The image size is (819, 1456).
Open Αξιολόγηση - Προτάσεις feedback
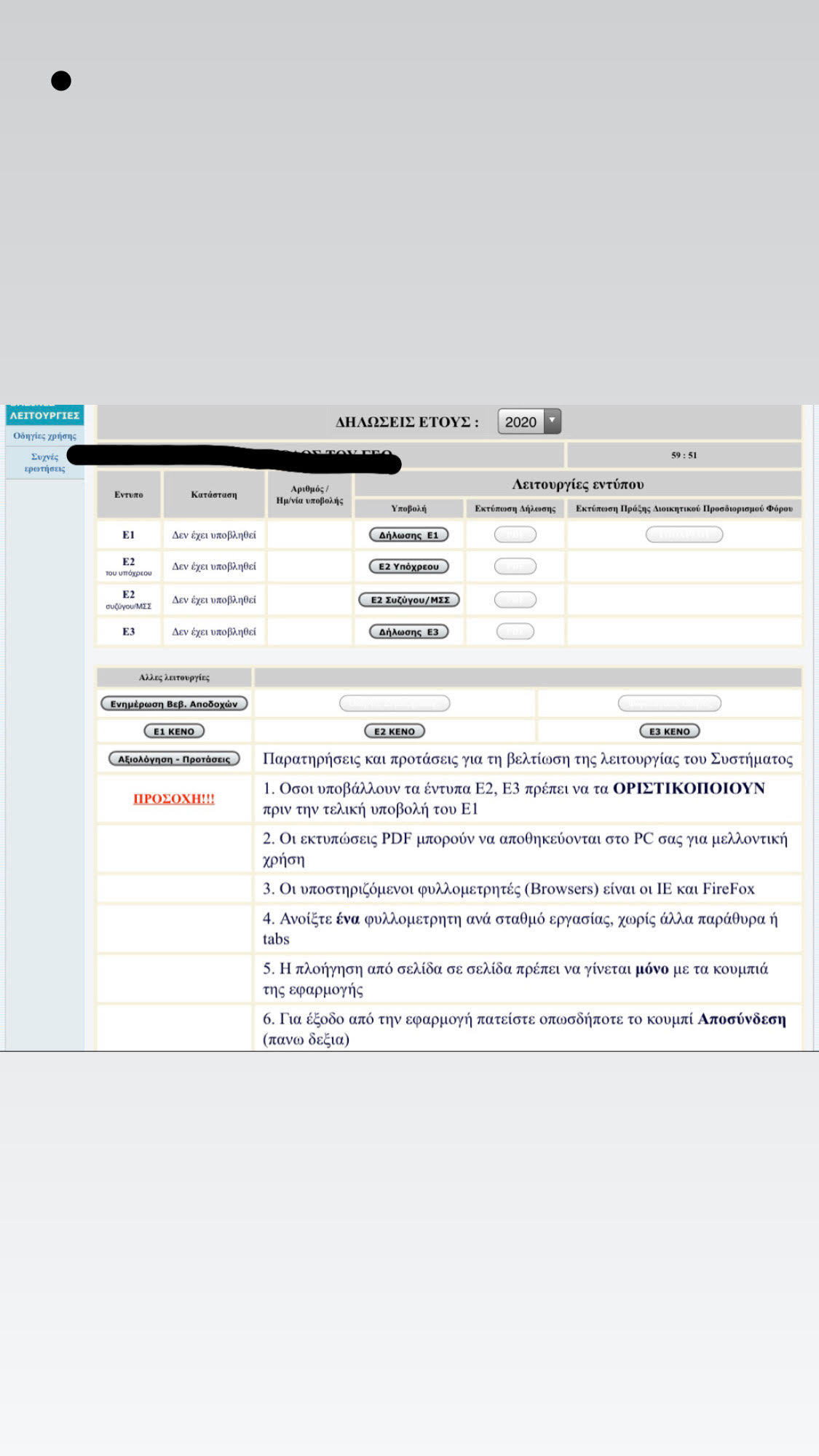(x=174, y=759)
